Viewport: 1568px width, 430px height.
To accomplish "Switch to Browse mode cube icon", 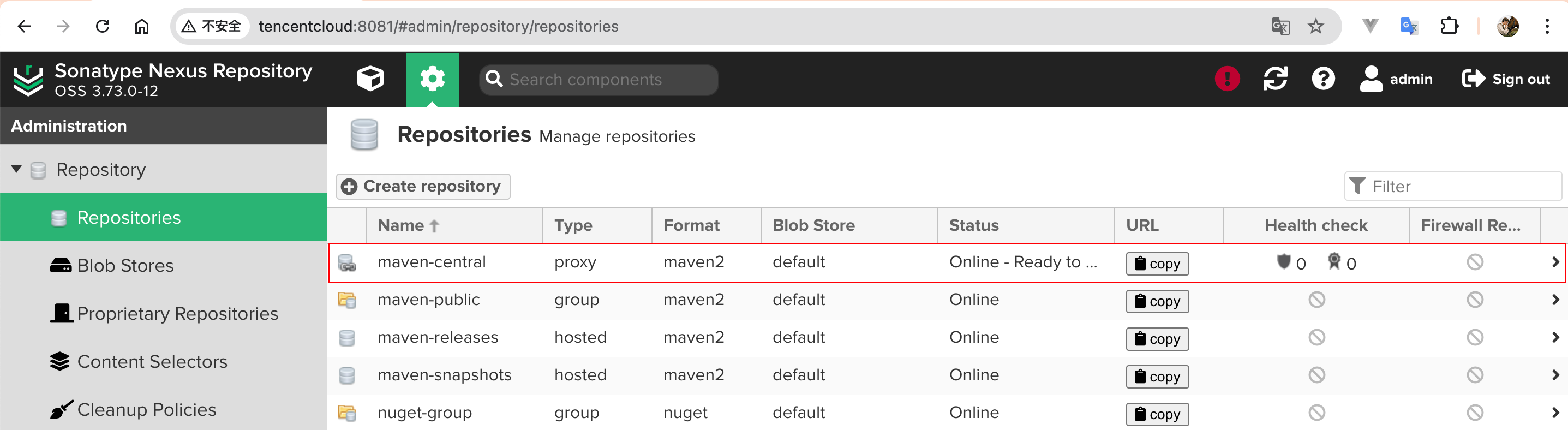I will 370,79.
